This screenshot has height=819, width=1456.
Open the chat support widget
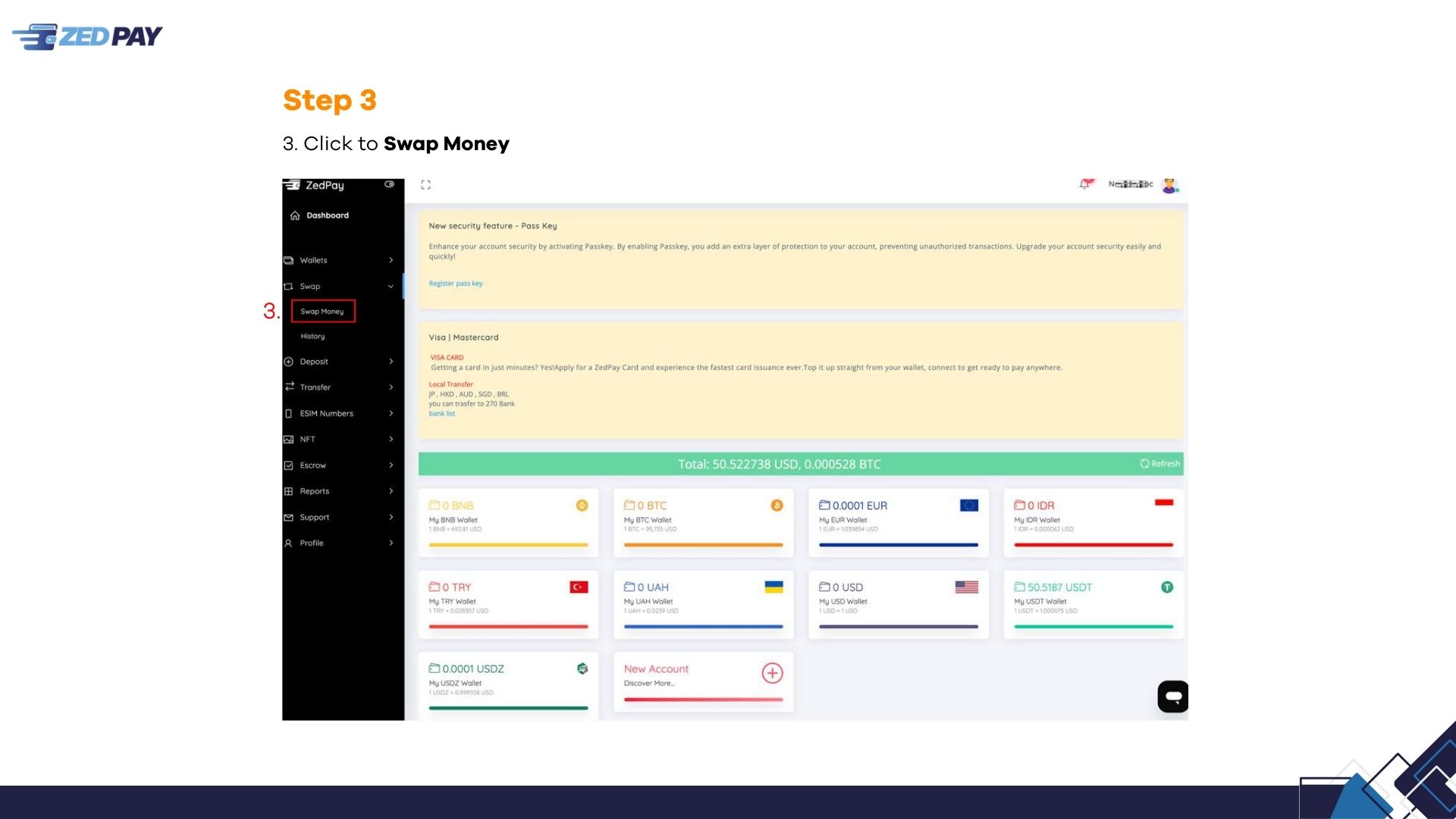(x=1173, y=697)
